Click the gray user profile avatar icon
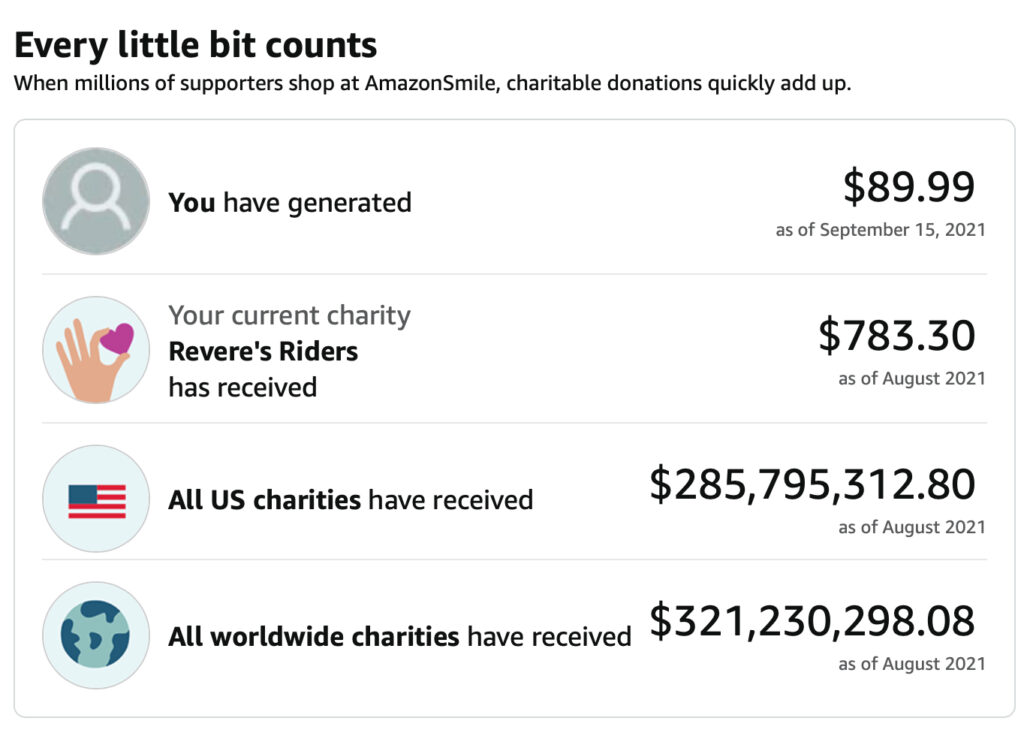 (96, 201)
